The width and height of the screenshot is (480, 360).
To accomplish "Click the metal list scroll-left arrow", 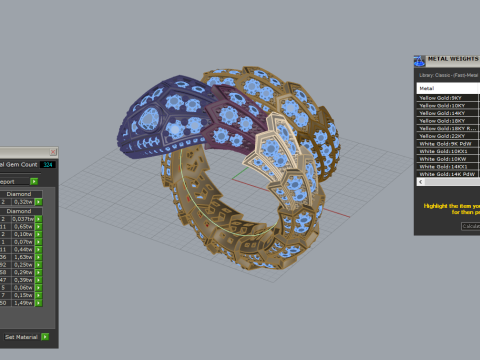I will coord(421,182).
